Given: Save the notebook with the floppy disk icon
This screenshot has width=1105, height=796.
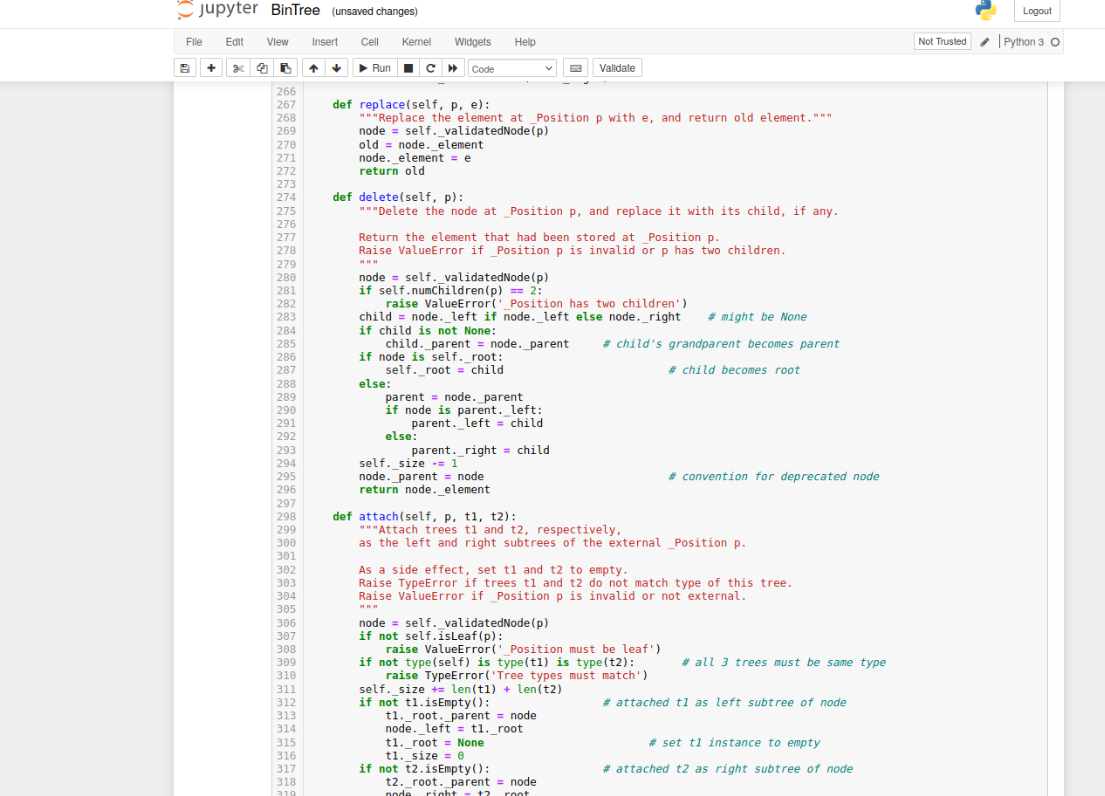Looking at the screenshot, I should 185,67.
